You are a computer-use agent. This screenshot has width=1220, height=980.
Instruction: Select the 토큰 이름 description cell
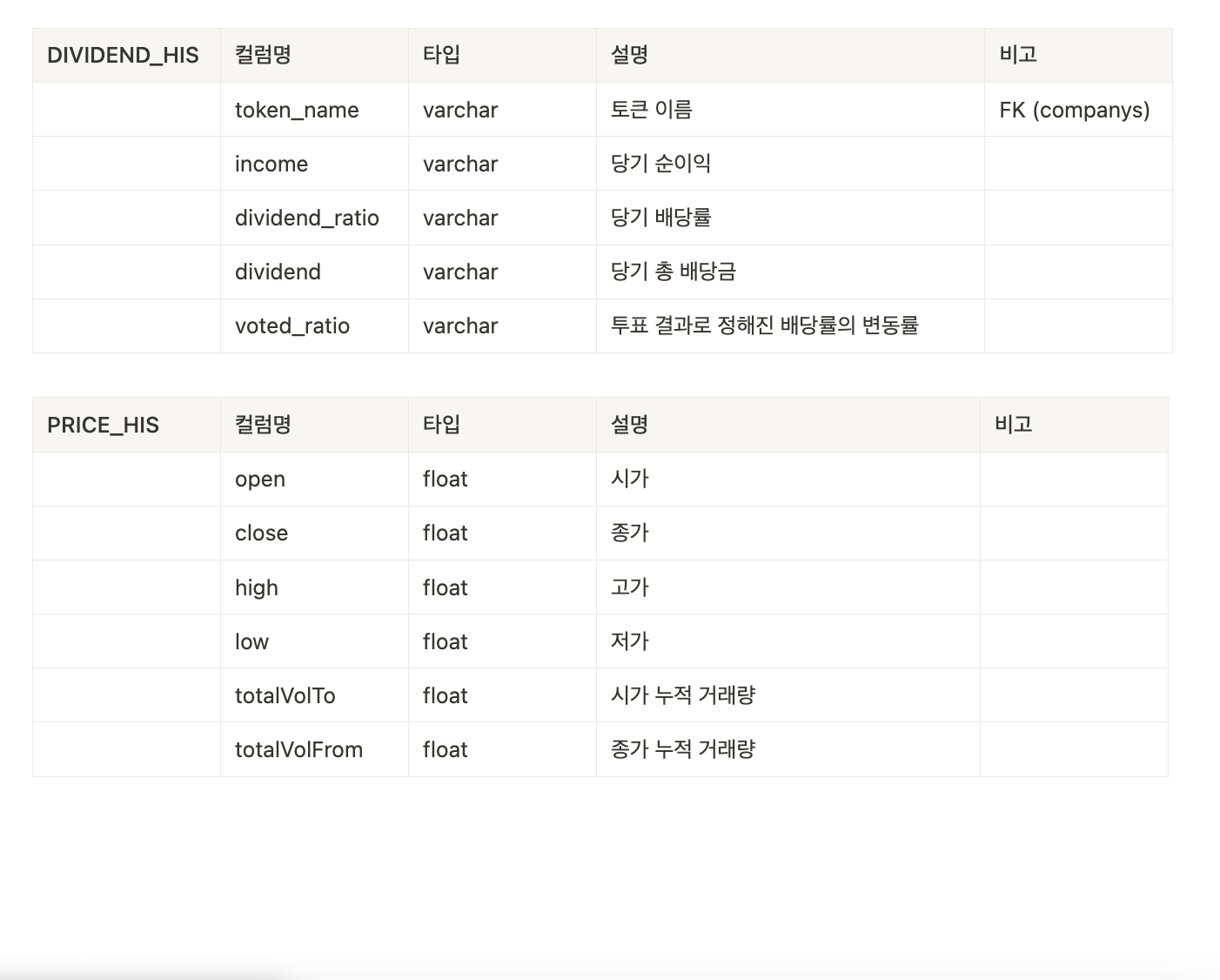(x=790, y=110)
